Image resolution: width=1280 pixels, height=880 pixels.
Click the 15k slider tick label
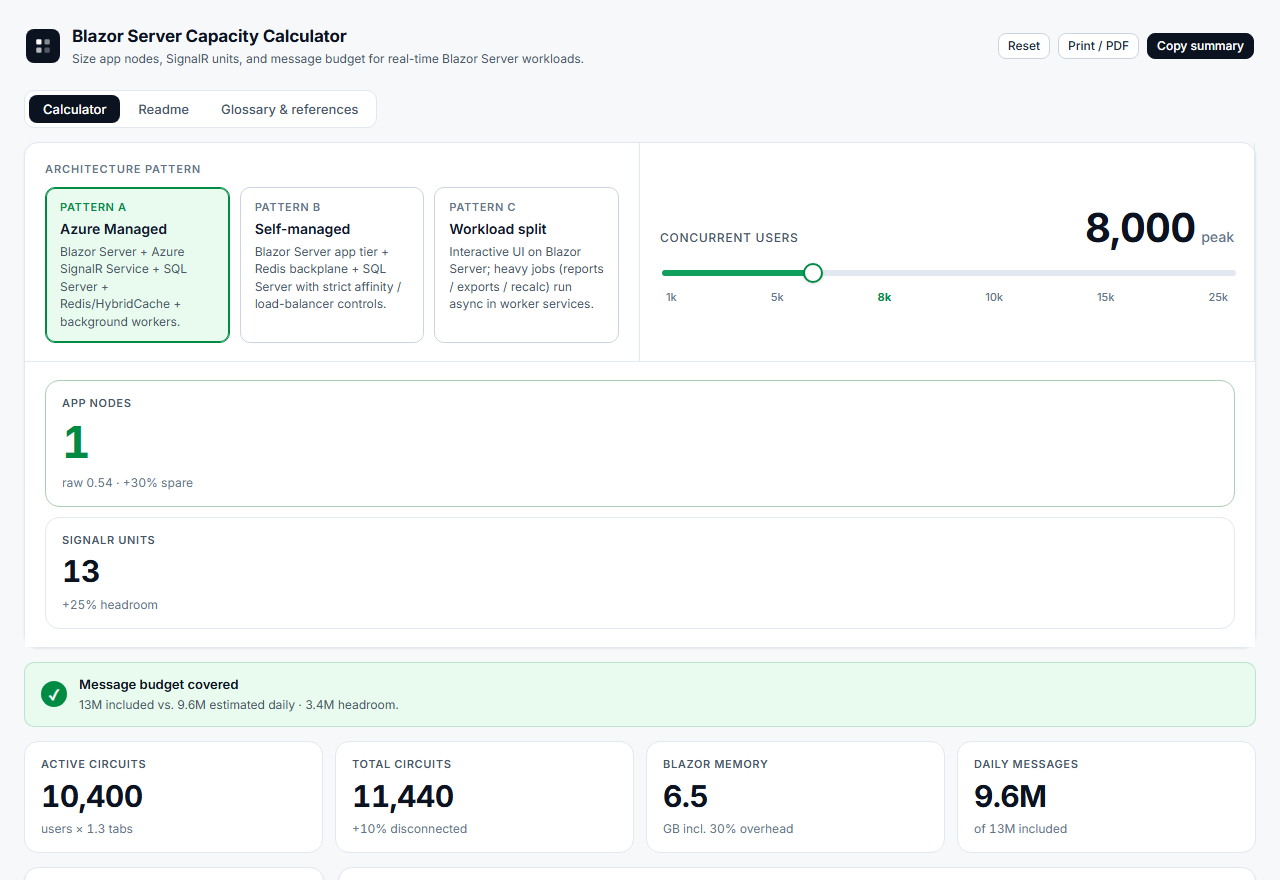1105,297
